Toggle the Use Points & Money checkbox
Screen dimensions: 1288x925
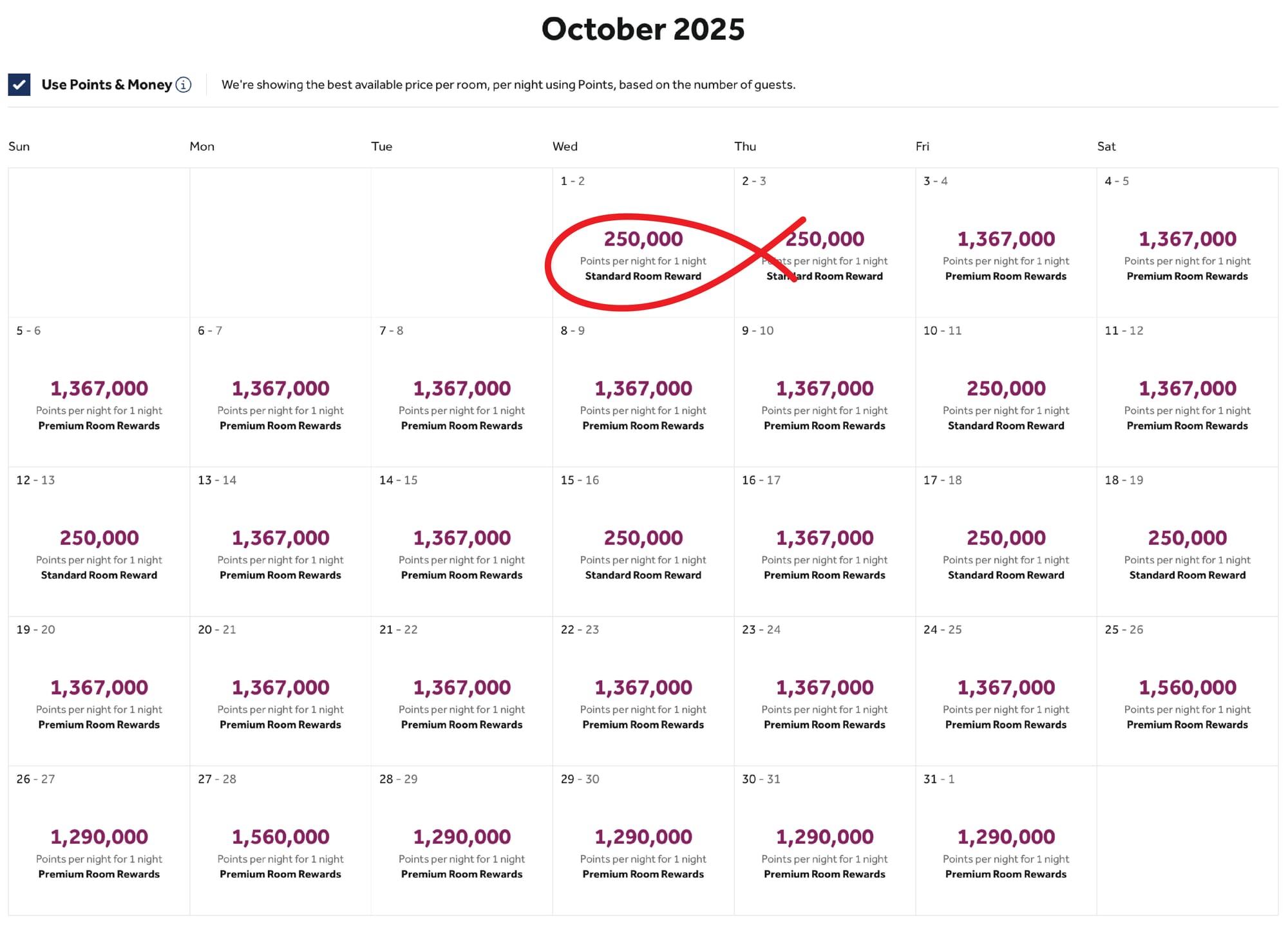[x=19, y=84]
